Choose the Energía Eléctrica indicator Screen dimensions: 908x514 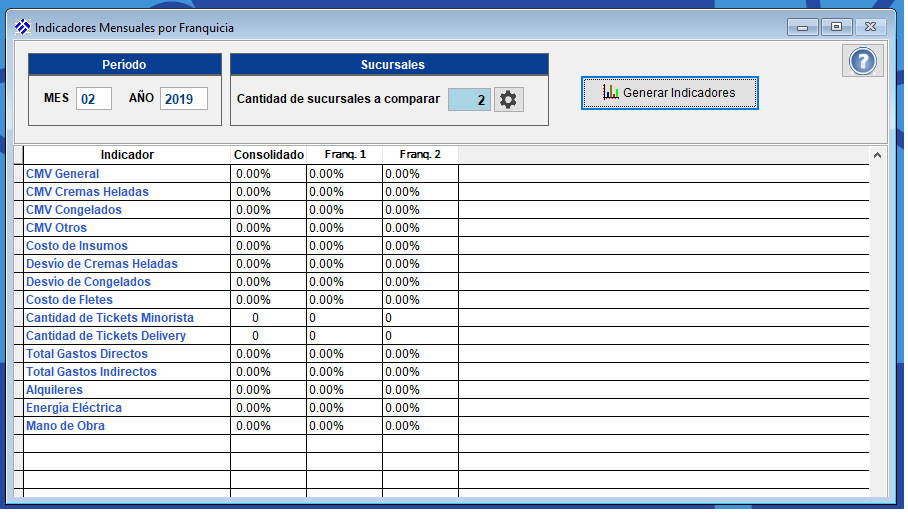(x=74, y=408)
